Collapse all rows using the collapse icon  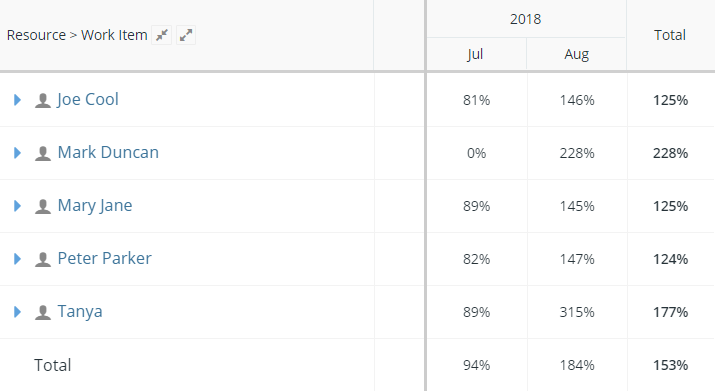click(x=161, y=35)
